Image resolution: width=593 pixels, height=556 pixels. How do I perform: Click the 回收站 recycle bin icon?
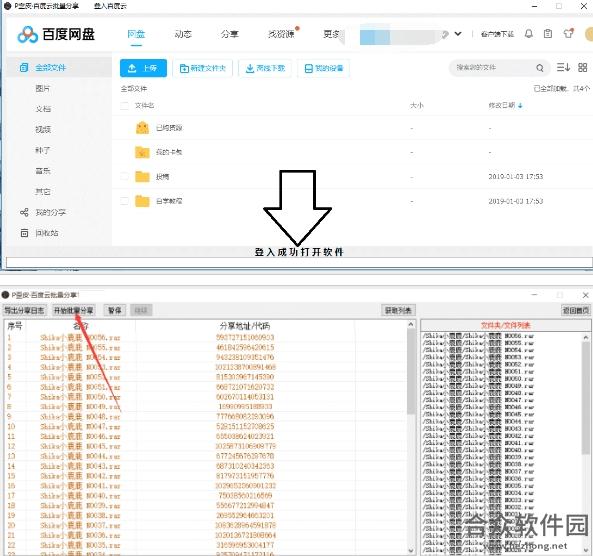tap(24, 233)
